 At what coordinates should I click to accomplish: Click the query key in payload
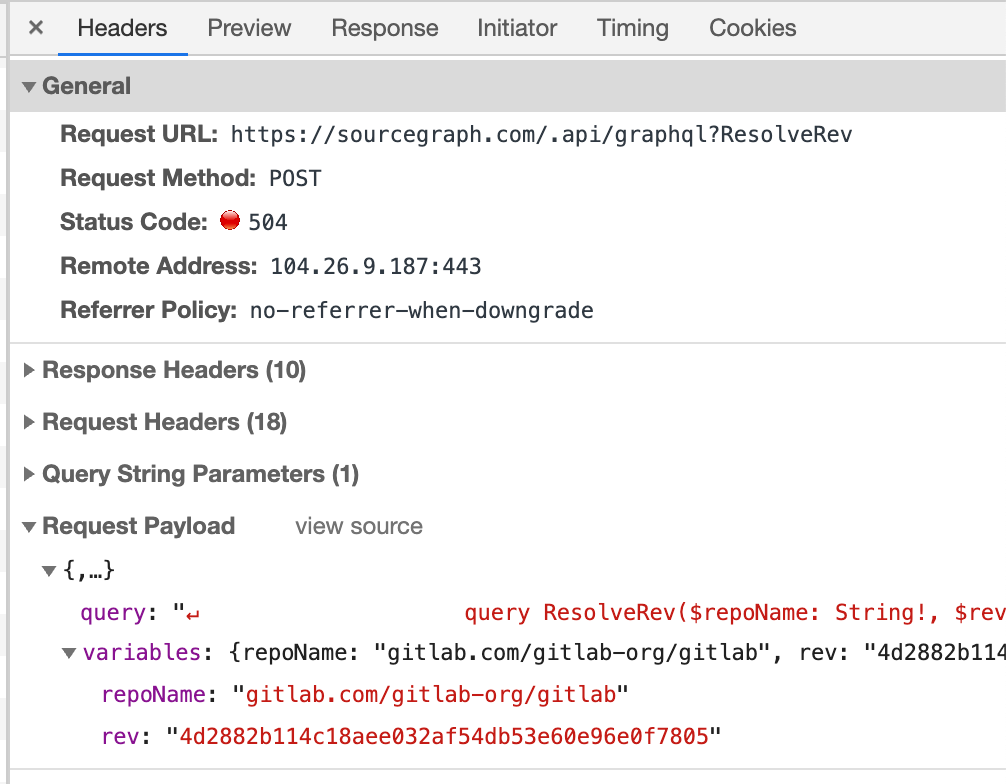[112, 612]
